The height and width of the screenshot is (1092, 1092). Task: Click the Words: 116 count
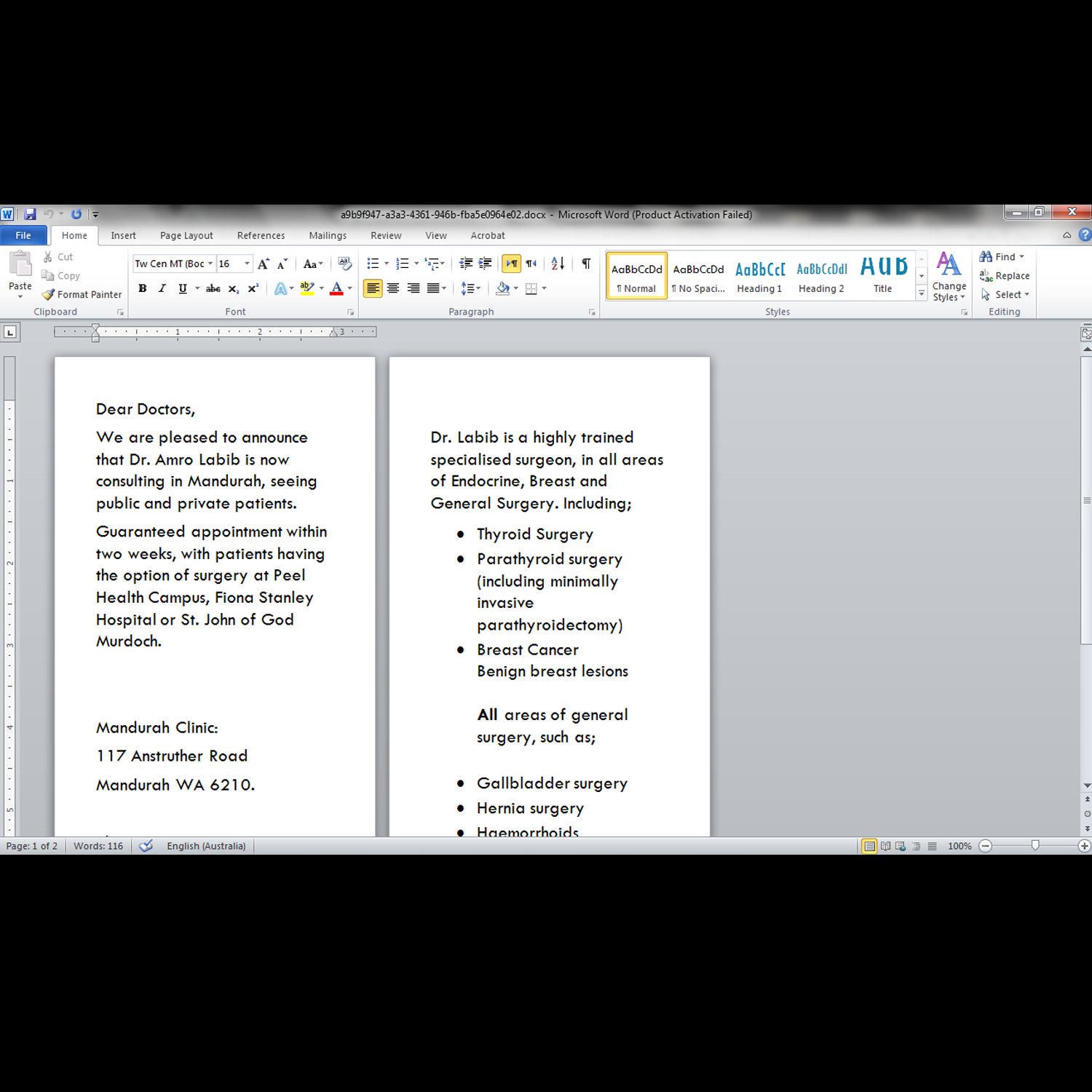point(98,846)
